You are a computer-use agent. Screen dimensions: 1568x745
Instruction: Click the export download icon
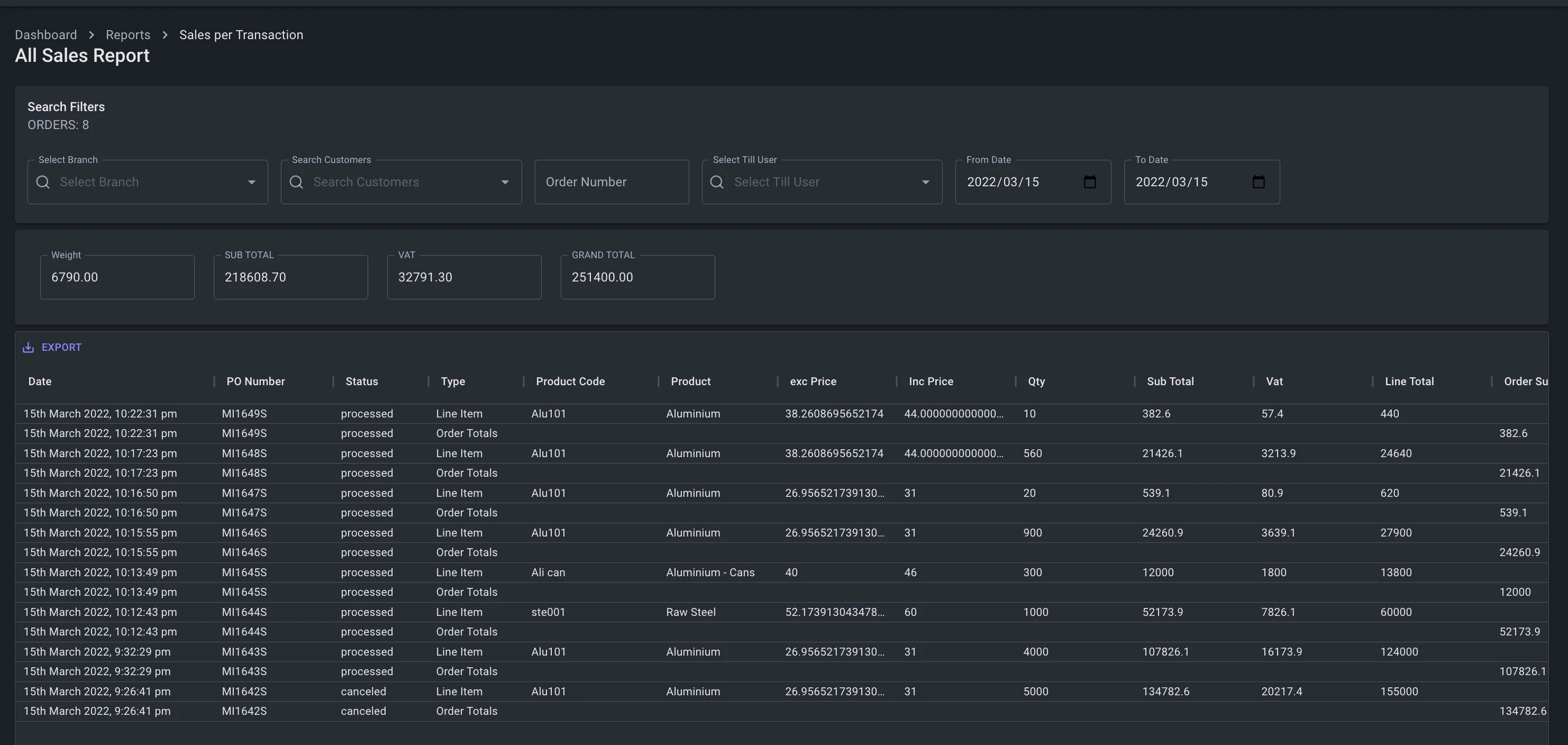(28, 348)
